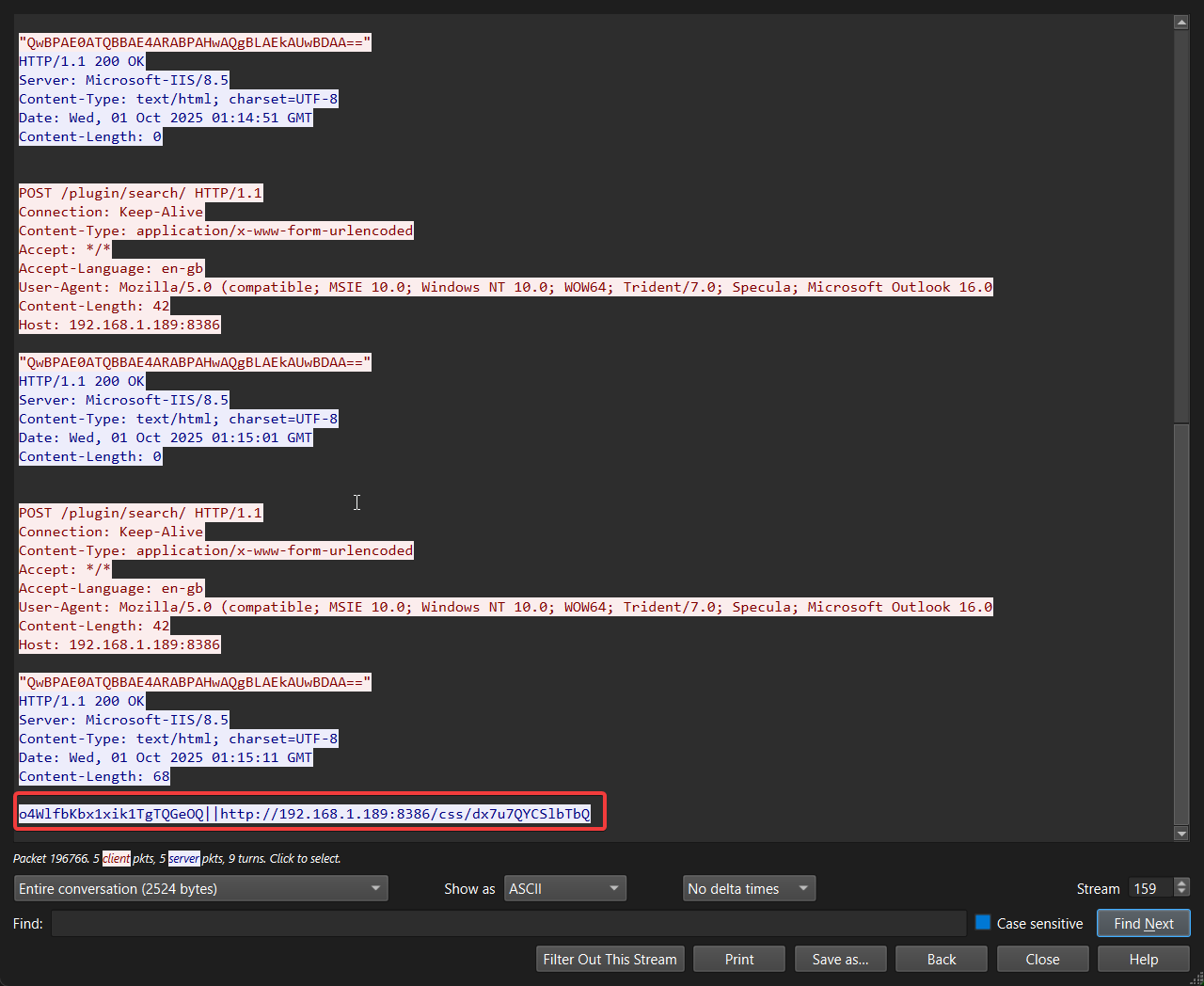1204x986 pixels.
Task: Click the response line containing http://192.168.1.189:8386/css/
Action: click(305, 814)
